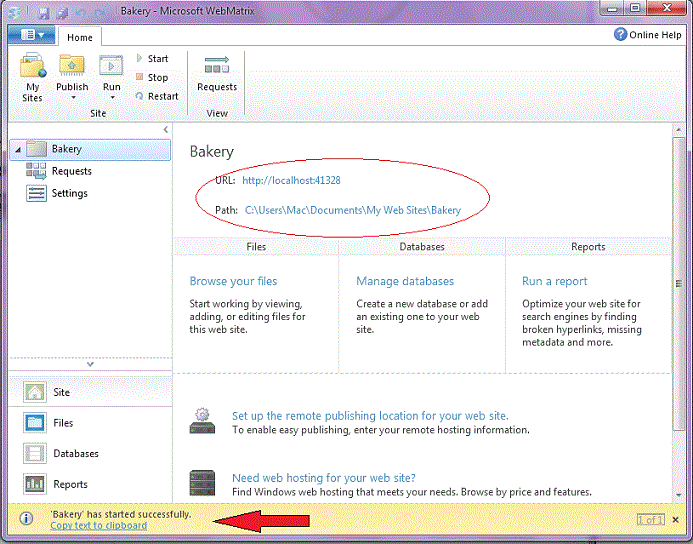Click Need web hosting for your web site link

(x=324, y=478)
